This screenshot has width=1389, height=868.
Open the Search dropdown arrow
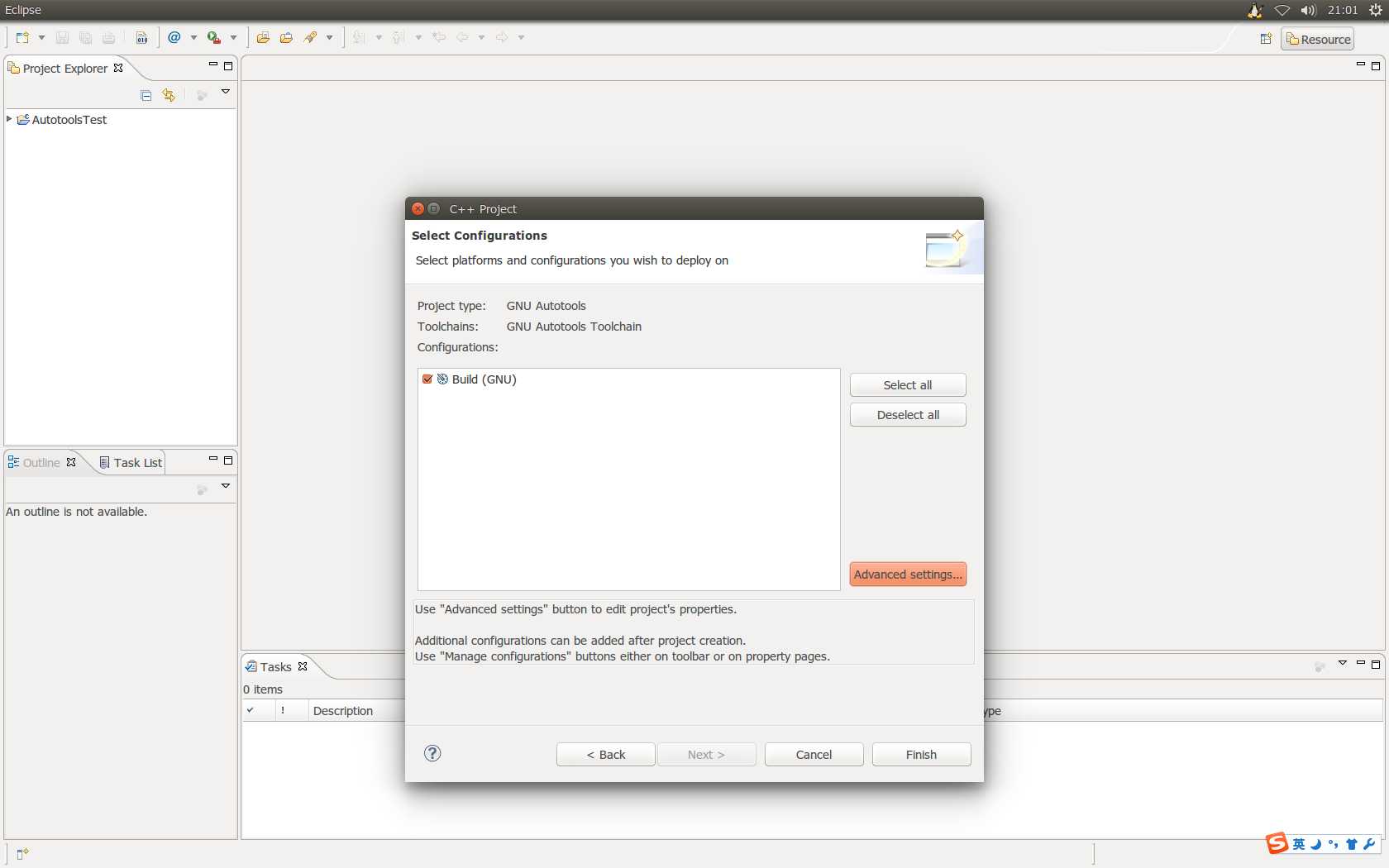[329, 38]
